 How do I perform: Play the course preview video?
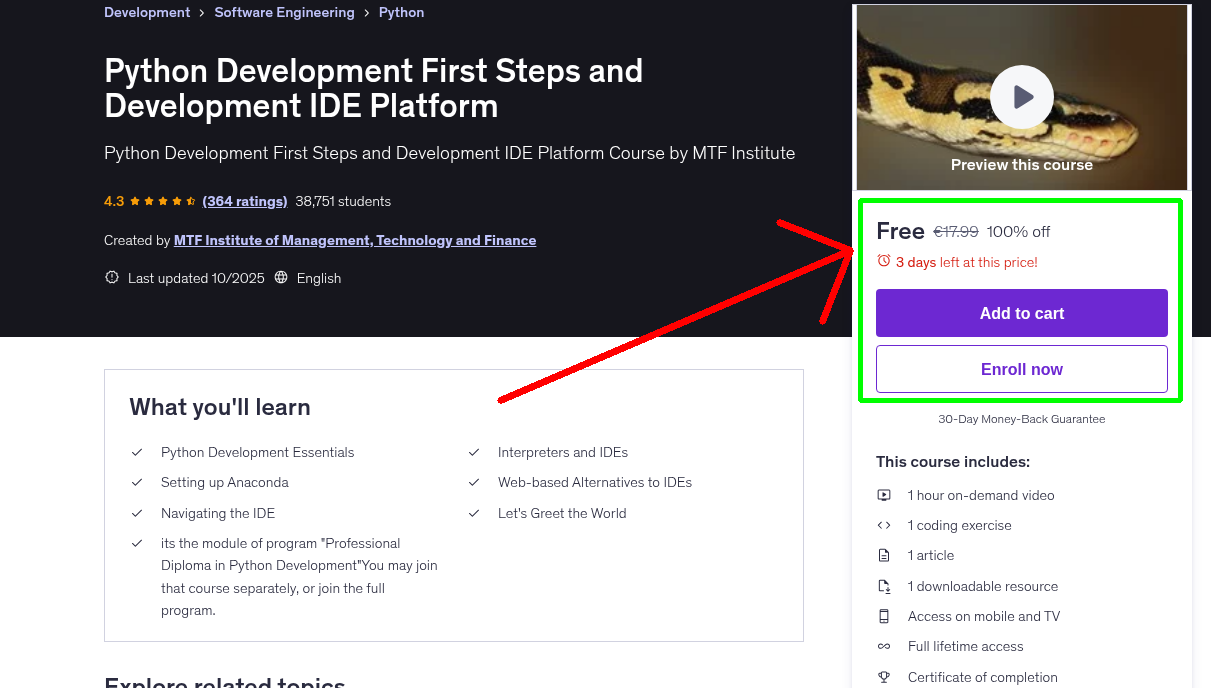coord(1021,96)
